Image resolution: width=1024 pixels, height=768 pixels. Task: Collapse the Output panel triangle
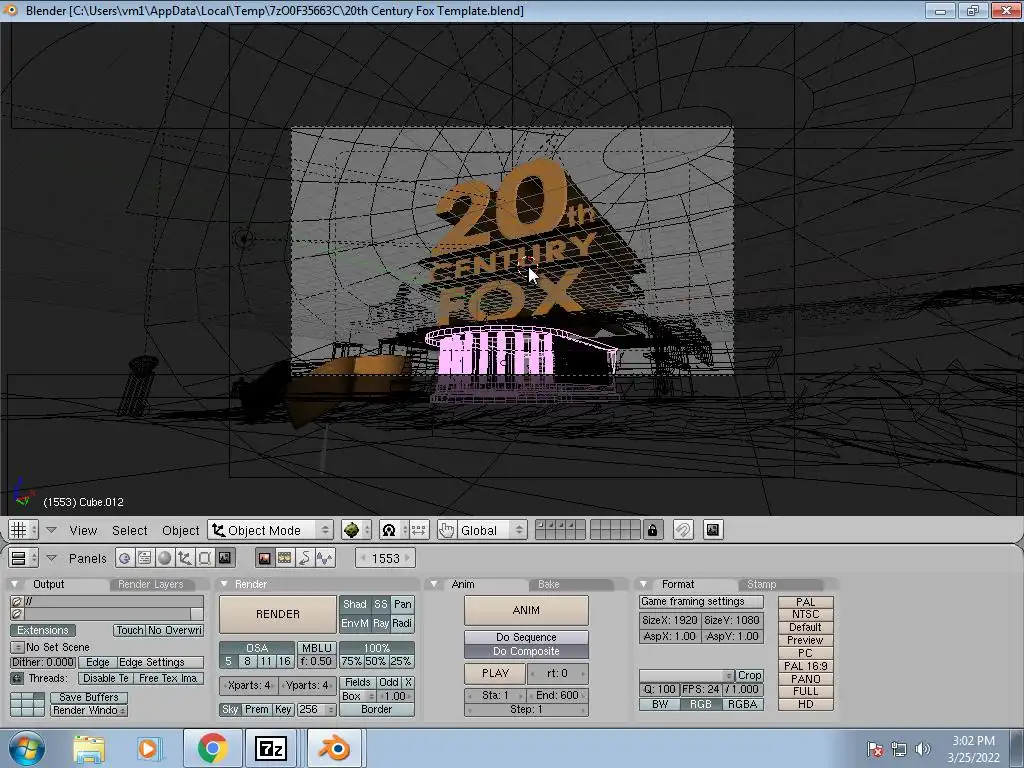[x=15, y=584]
